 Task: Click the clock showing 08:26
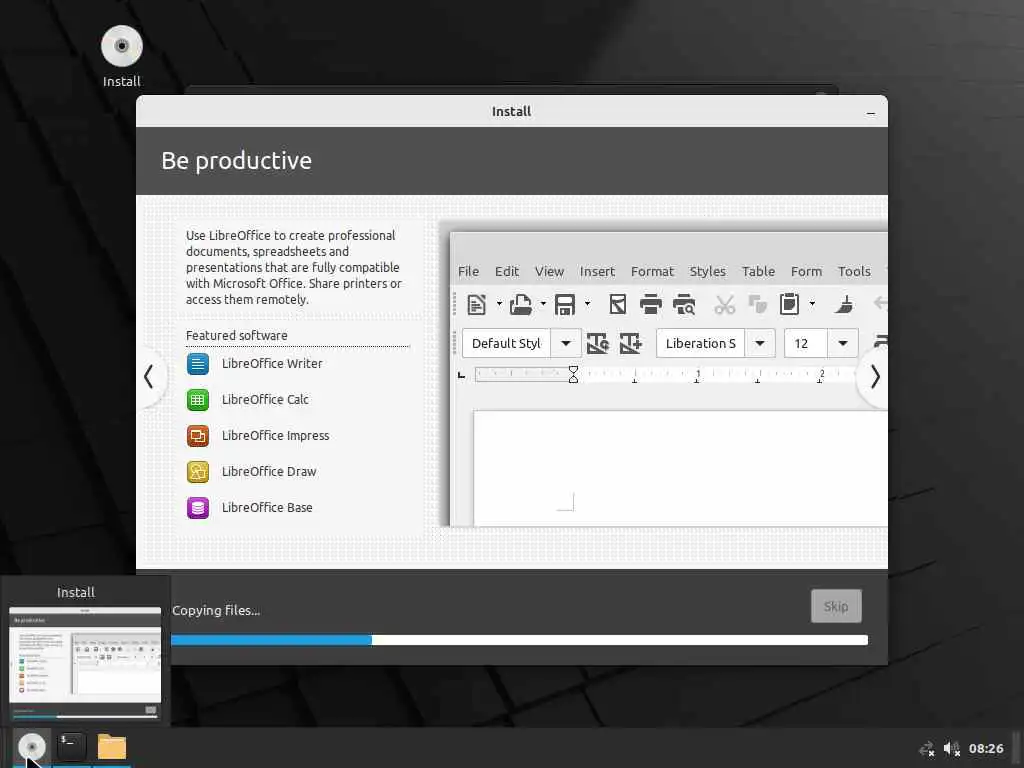[985, 748]
